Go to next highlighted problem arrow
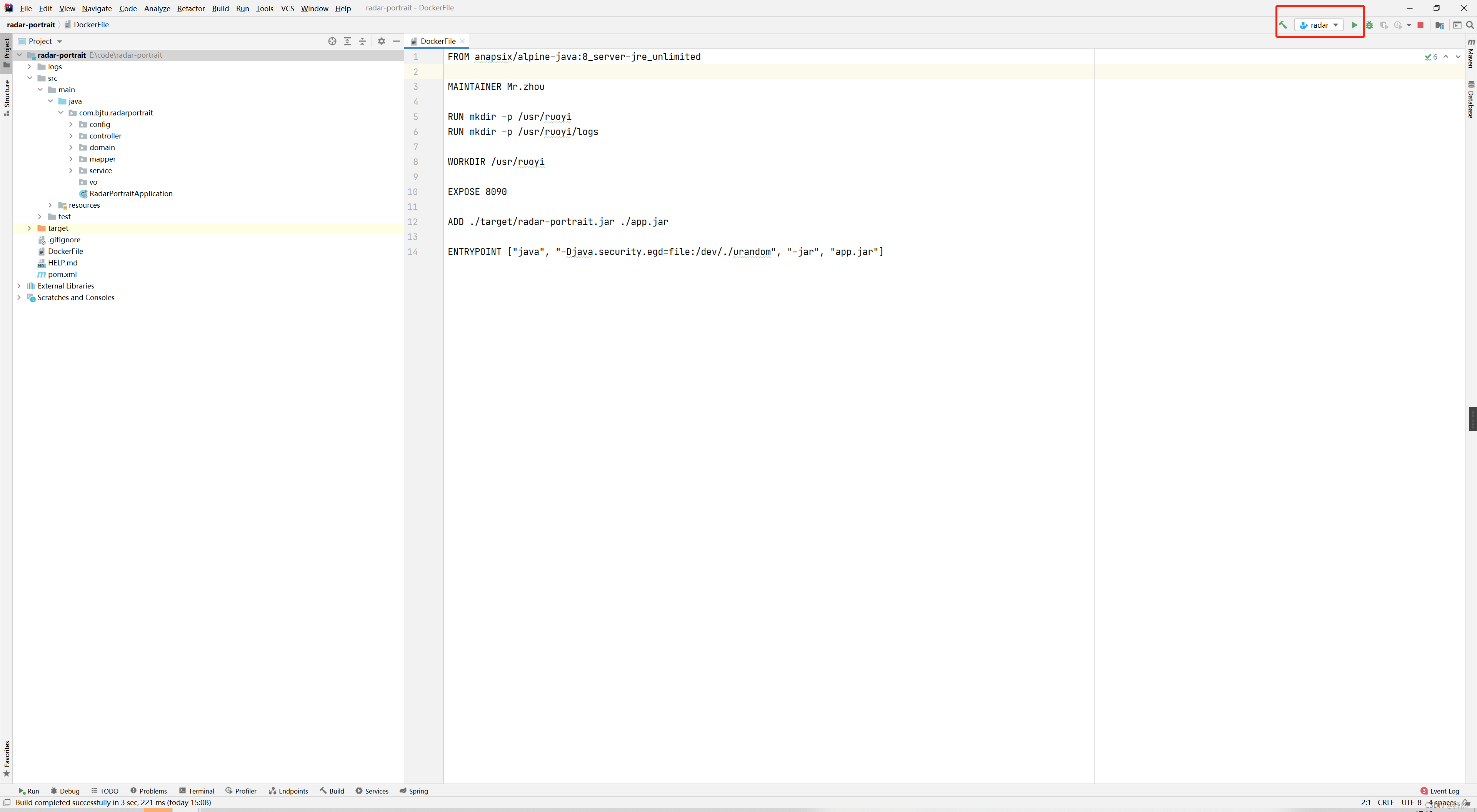 [x=1458, y=57]
